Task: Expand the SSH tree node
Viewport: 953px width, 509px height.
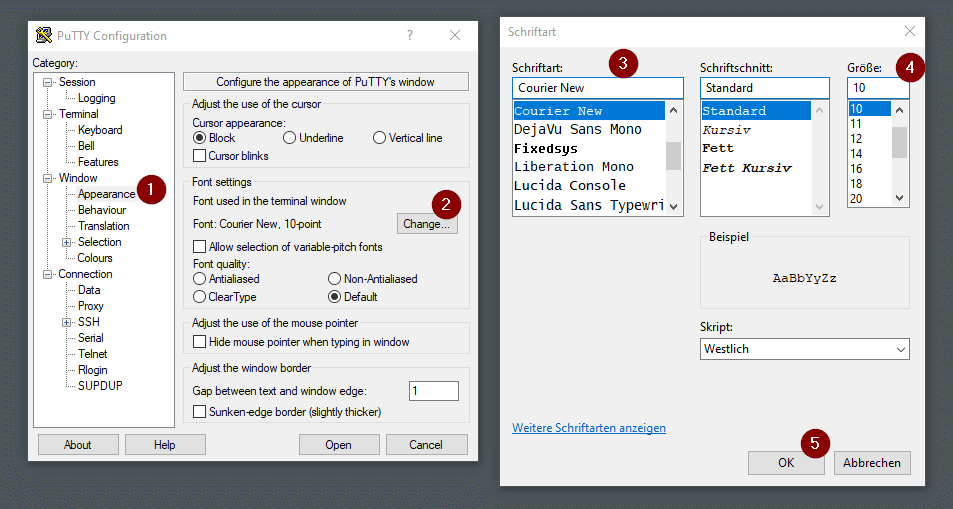Action: [x=67, y=322]
